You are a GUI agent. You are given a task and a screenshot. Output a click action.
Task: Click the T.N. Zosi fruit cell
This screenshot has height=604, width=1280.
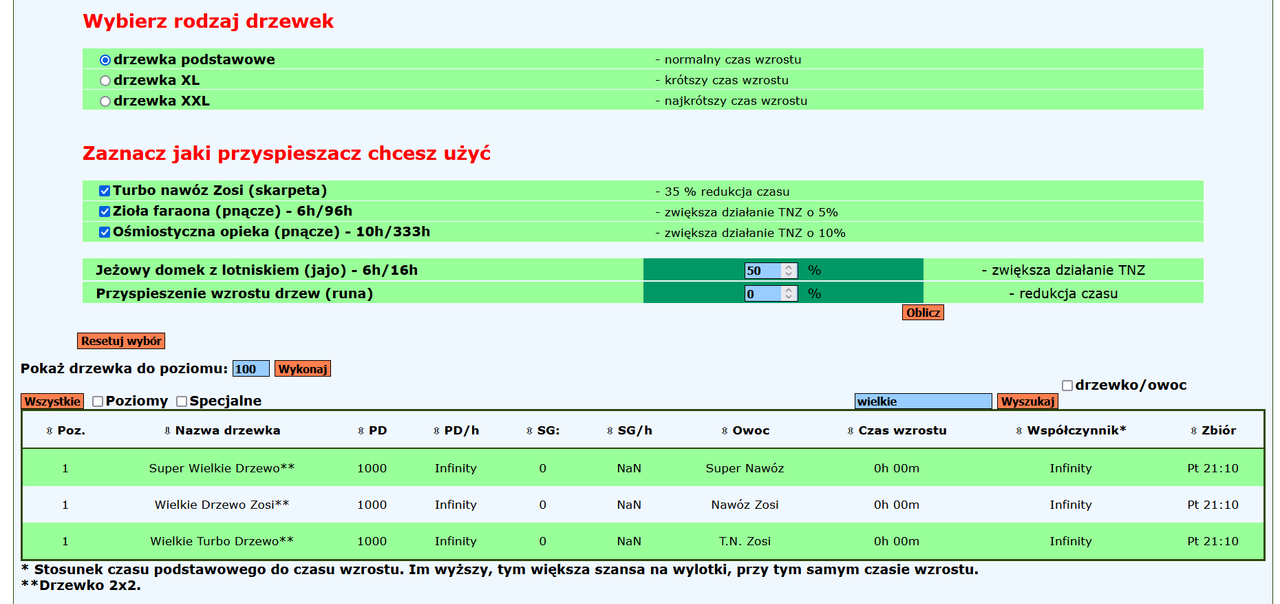pos(745,541)
